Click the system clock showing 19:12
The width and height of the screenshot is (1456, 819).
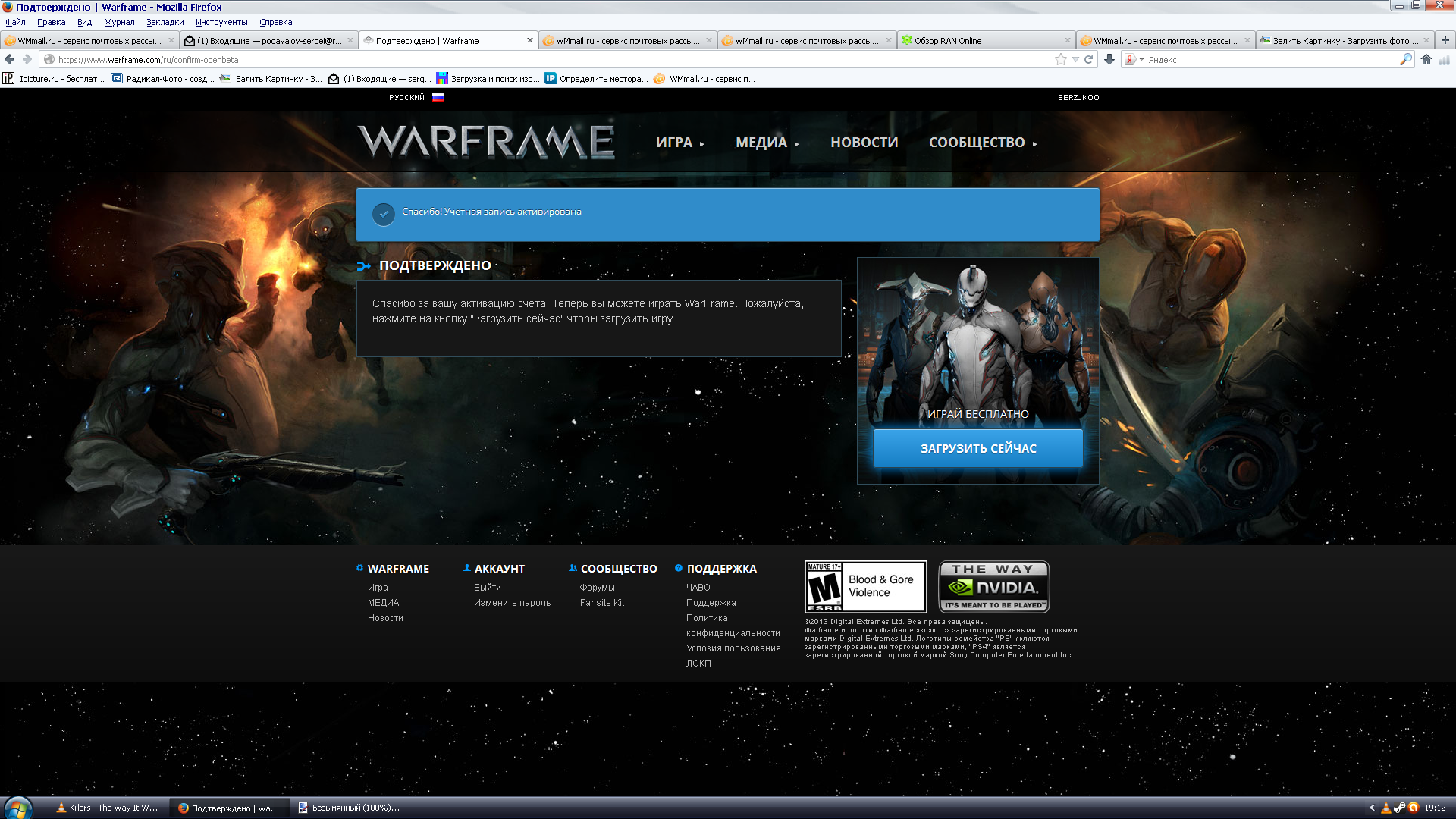coord(1435,808)
